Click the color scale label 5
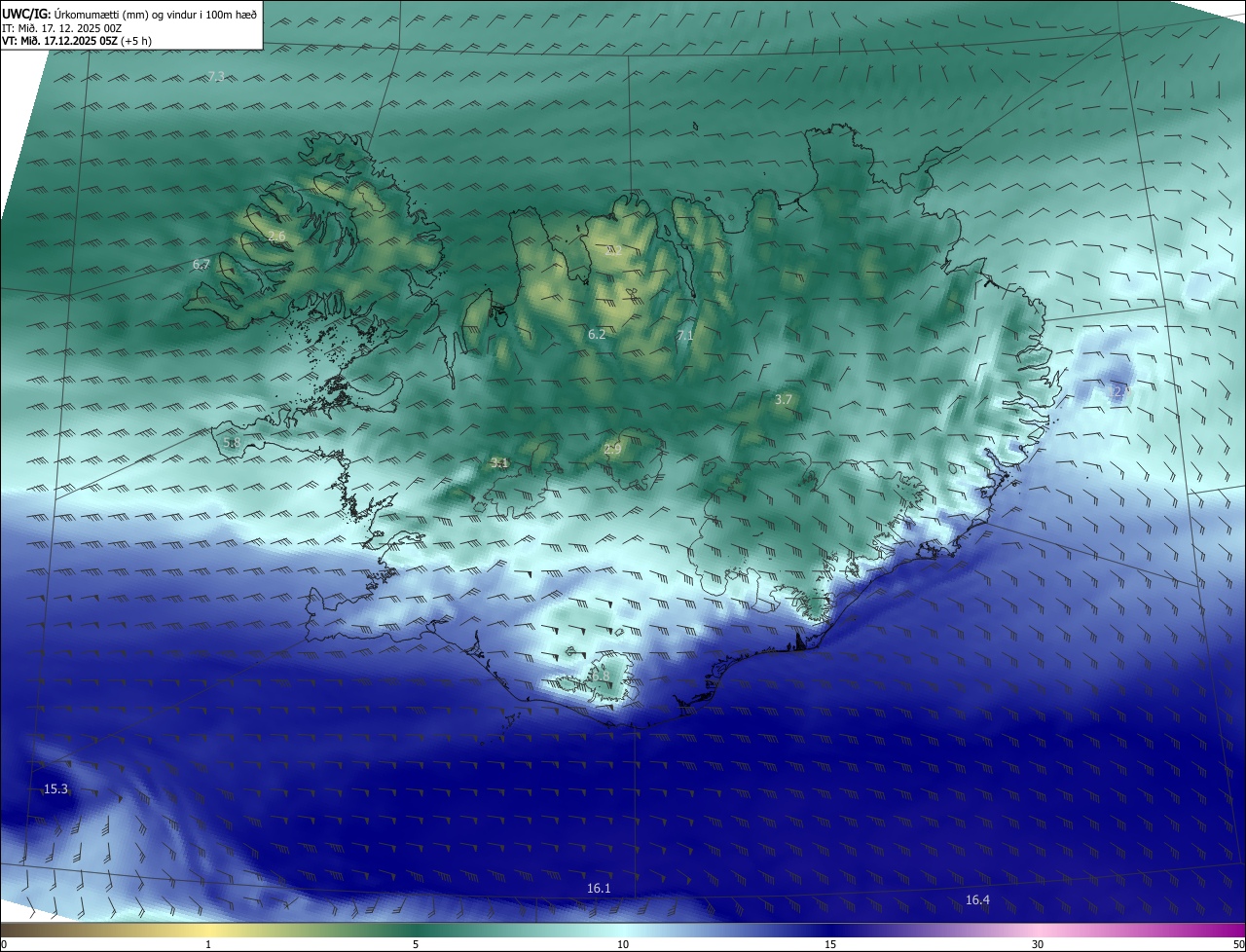The height and width of the screenshot is (952, 1246). coord(416,944)
